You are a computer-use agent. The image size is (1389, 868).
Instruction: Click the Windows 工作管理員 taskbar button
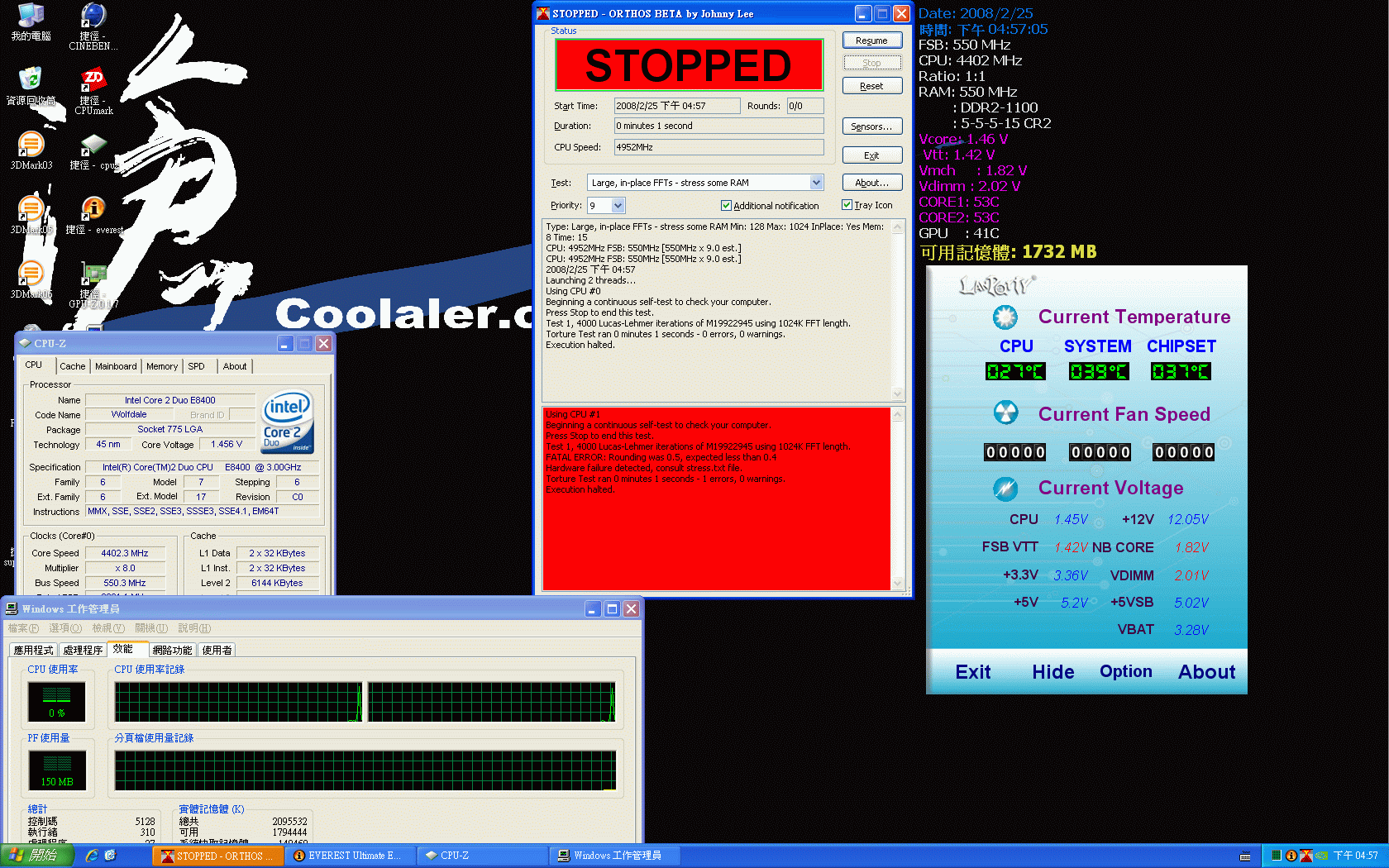coord(614,856)
